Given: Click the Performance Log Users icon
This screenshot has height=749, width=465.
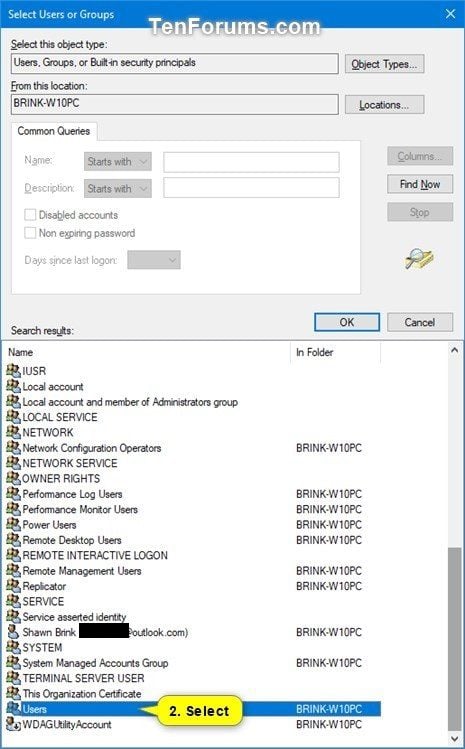Looking at the screenshot, I should click(x=13, y=493).
